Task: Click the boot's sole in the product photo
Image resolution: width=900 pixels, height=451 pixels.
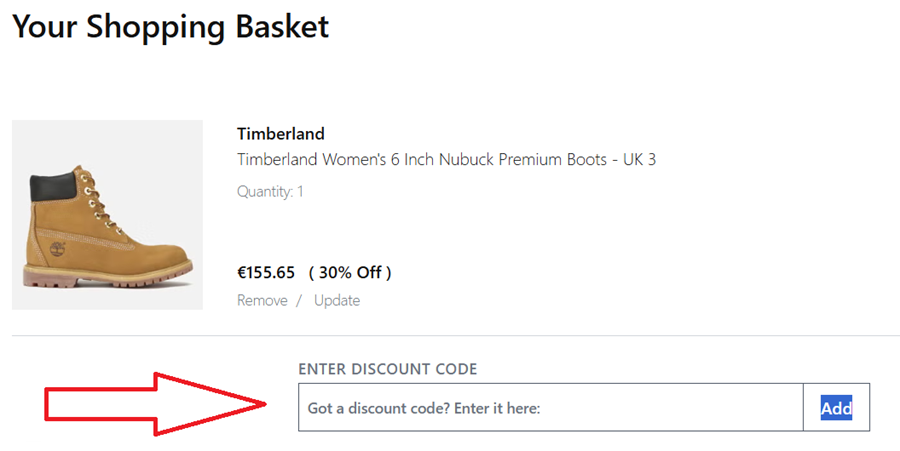Action: point(110,277)
